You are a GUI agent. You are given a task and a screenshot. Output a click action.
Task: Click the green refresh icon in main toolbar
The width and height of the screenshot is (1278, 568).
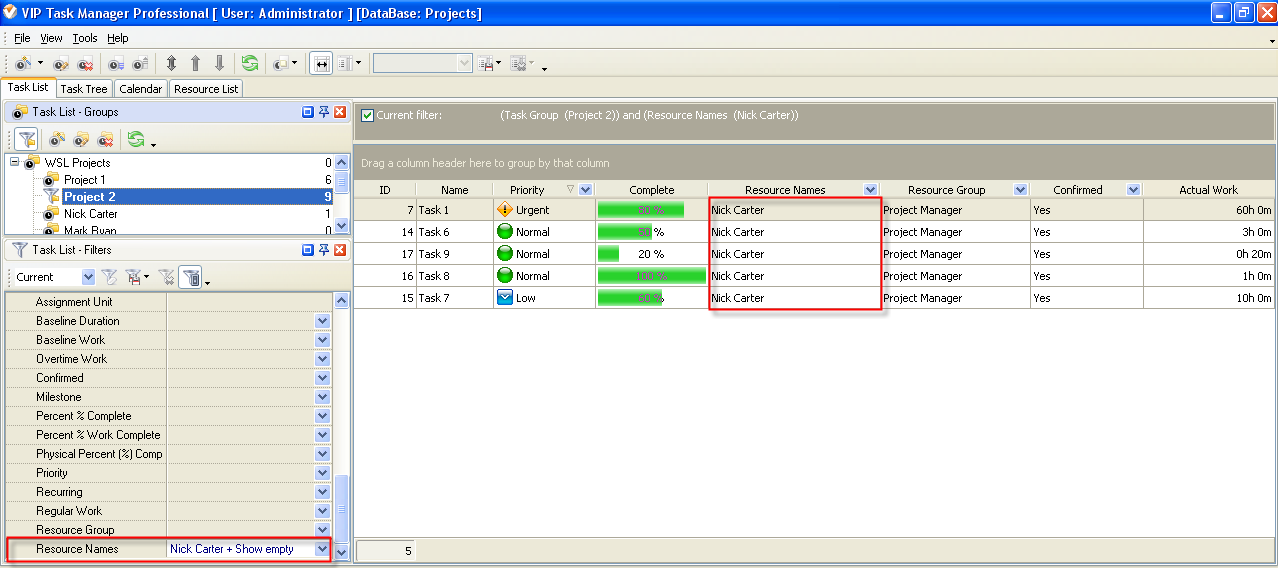(x=249, y=63)
